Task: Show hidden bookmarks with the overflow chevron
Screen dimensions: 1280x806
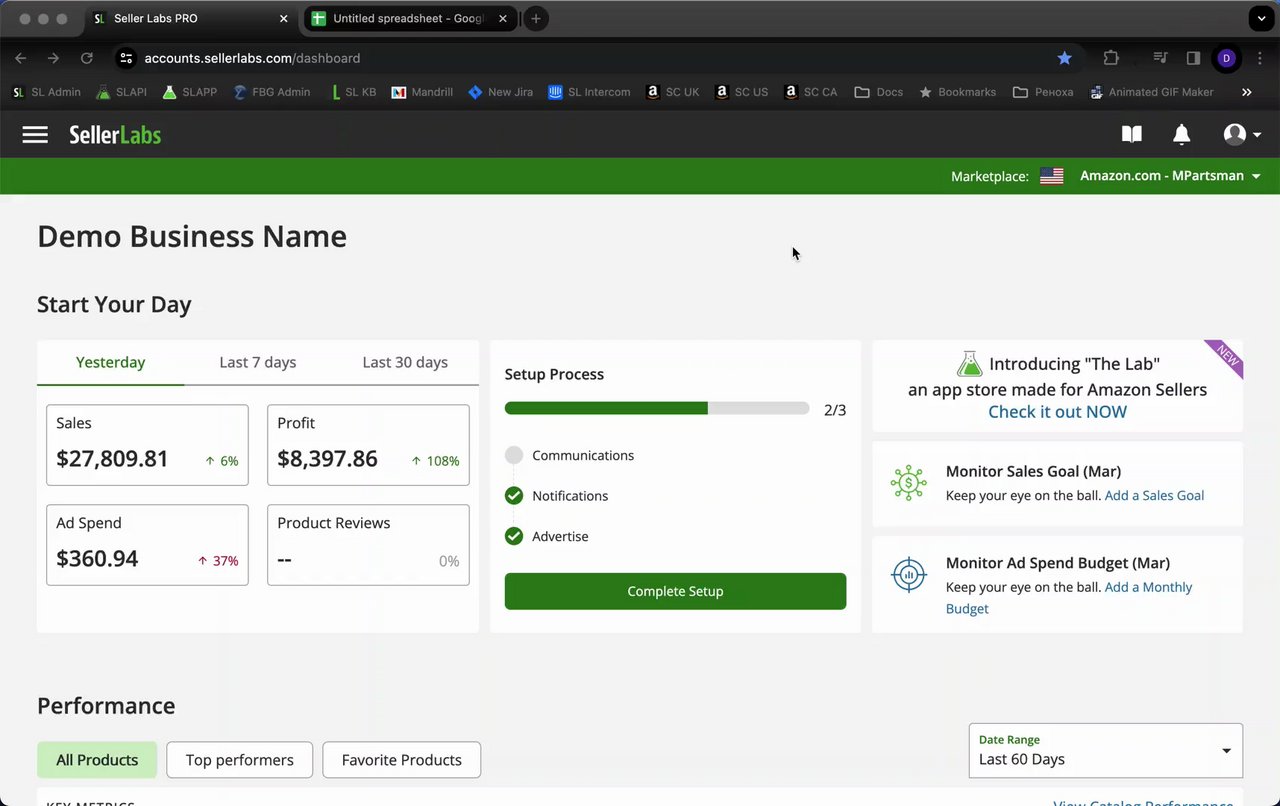Action: pos(1246,92)
